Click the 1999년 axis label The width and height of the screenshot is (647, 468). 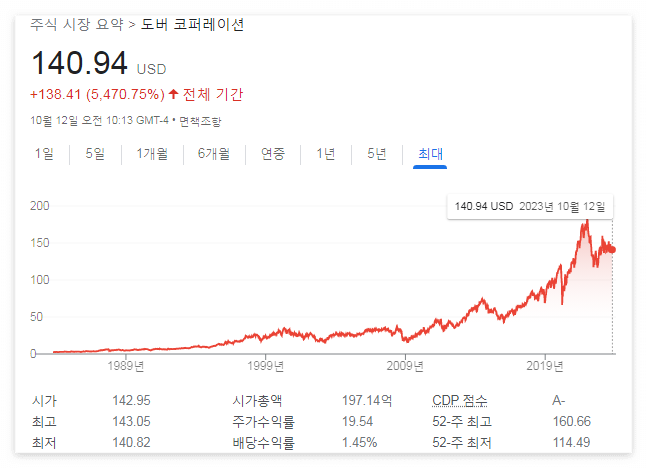click(265, 366)
